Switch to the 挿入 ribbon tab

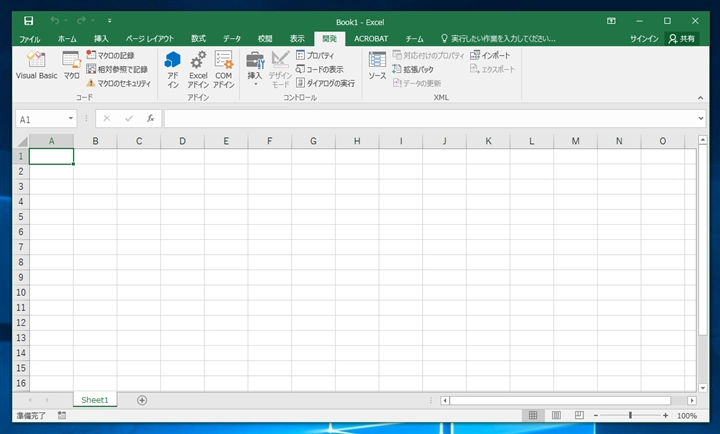pyautogui.click(x=101, y=39)
